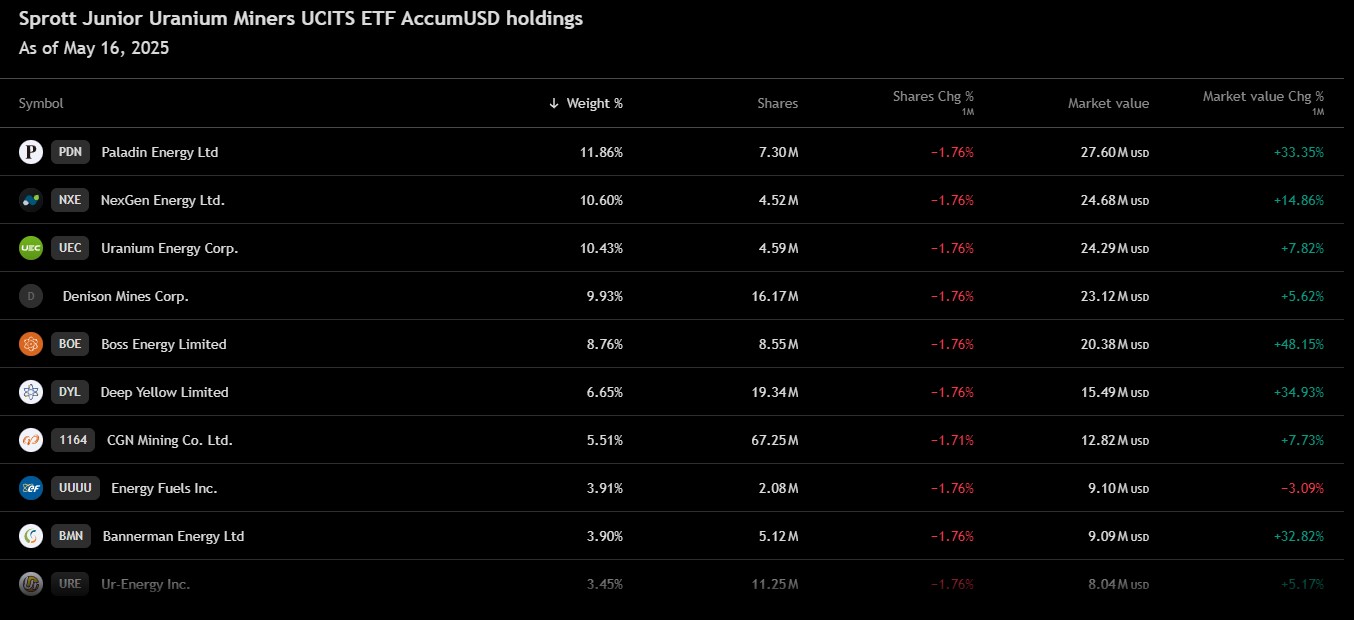Click the Bannerman Energy logo icon
The width and height of the screenshot is (1354, 620).
click(x=31, y=536)
